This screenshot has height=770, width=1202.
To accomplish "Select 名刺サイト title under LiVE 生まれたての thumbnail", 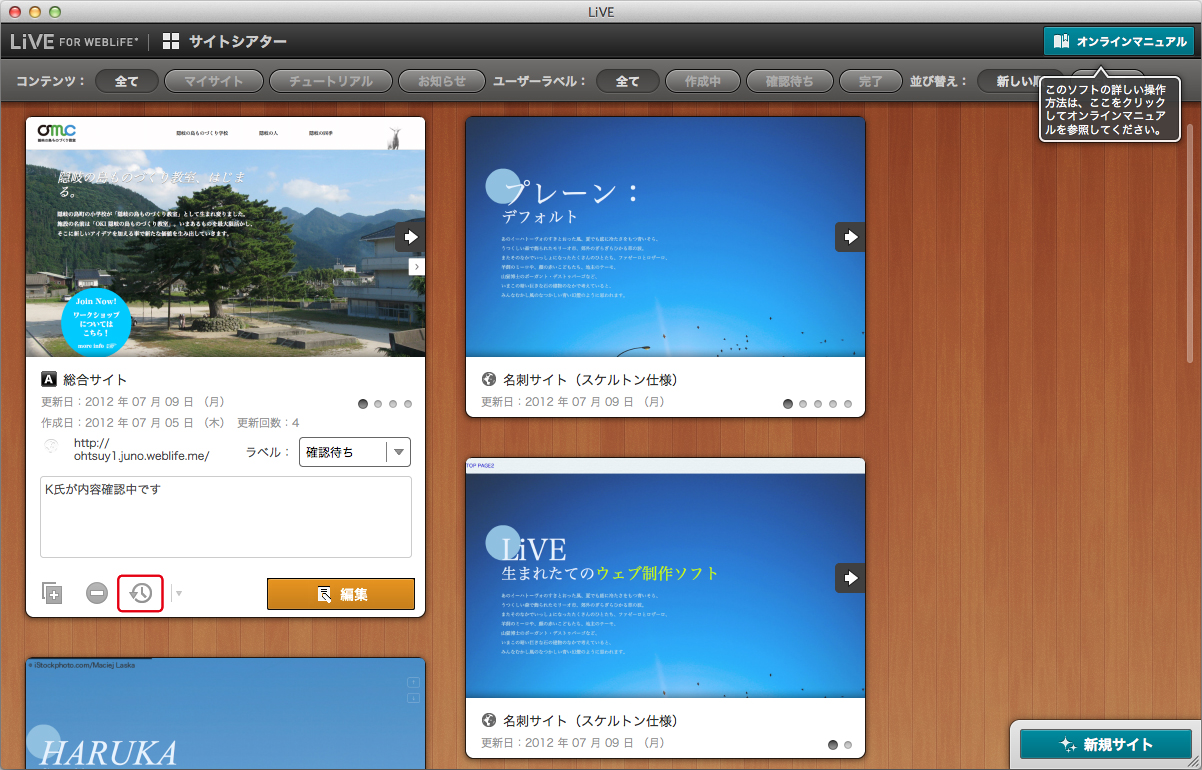I will point(591,720).
